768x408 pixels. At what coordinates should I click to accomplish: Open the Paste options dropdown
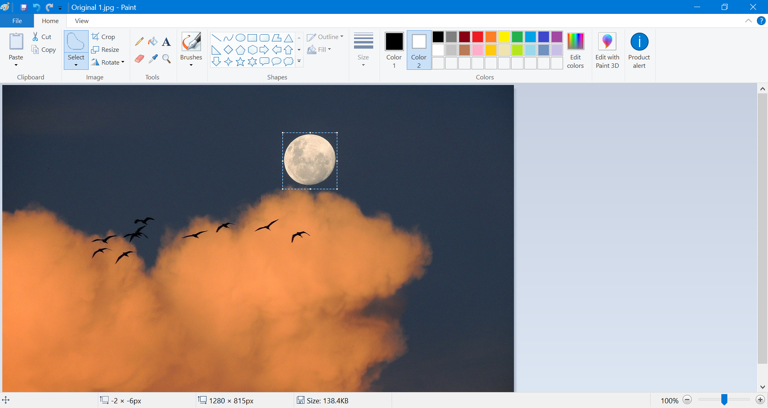pyautogui.click(x=16, y=65)
